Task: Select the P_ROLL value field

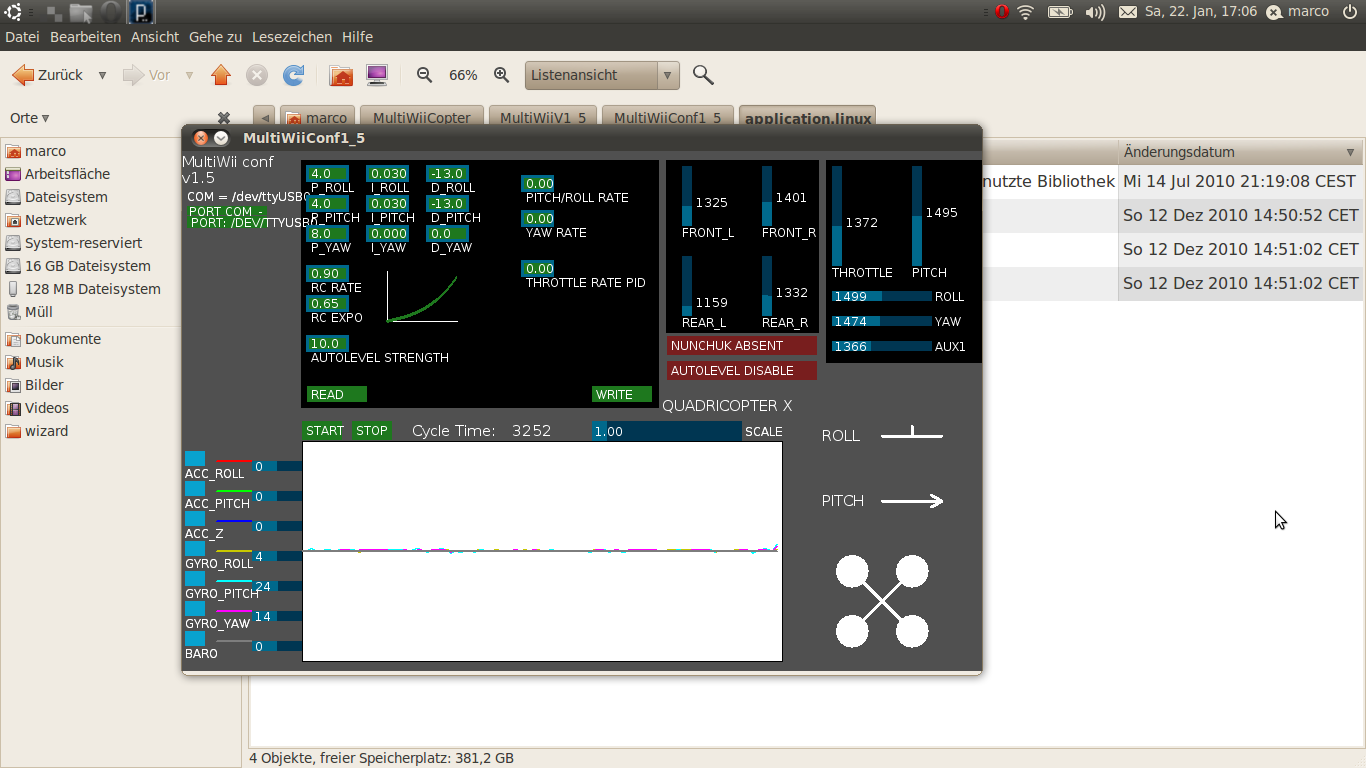Action: click(328, 174)
